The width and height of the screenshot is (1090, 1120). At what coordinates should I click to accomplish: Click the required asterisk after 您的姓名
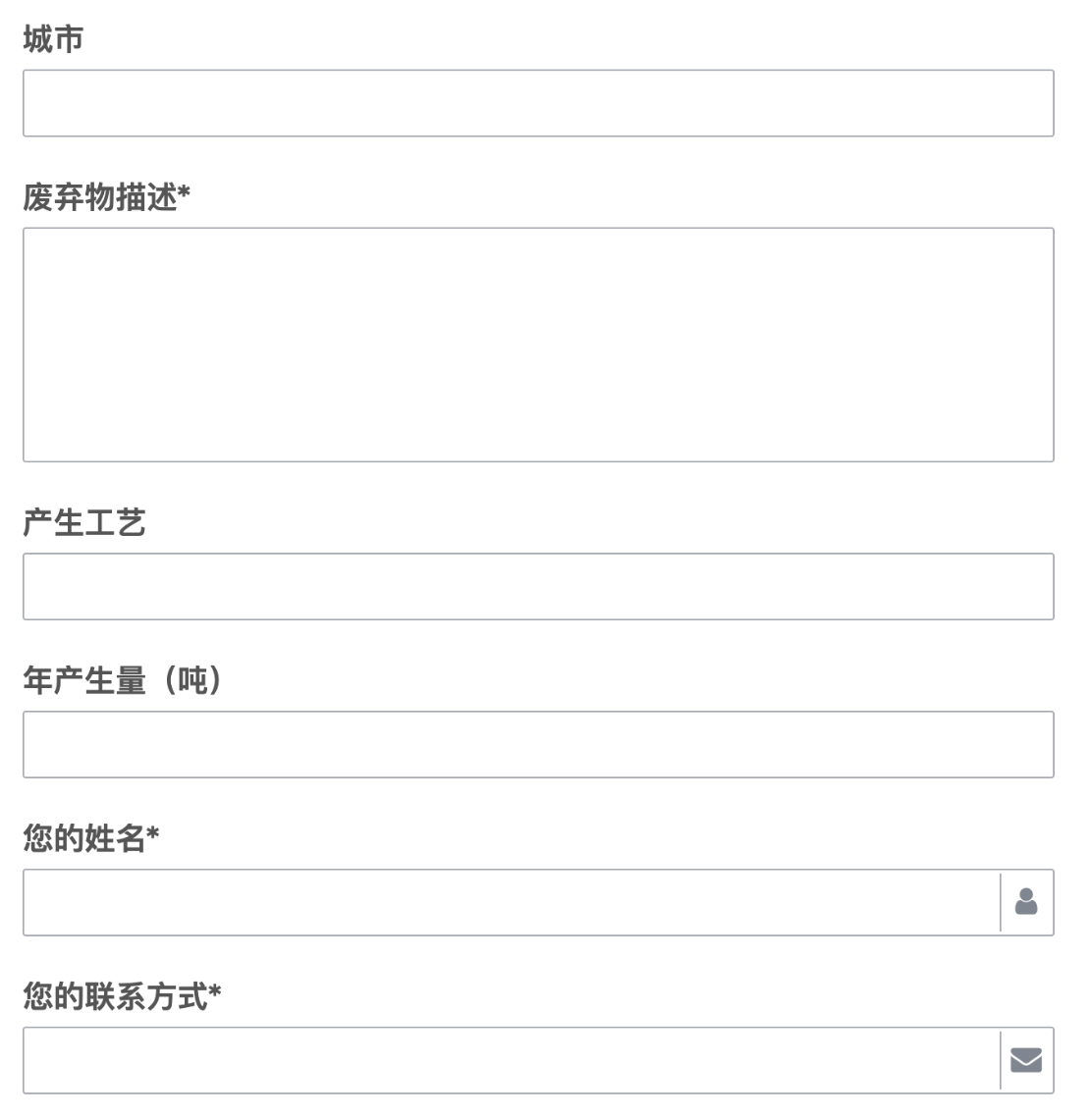pyautogui.click(x=152, y=832)
